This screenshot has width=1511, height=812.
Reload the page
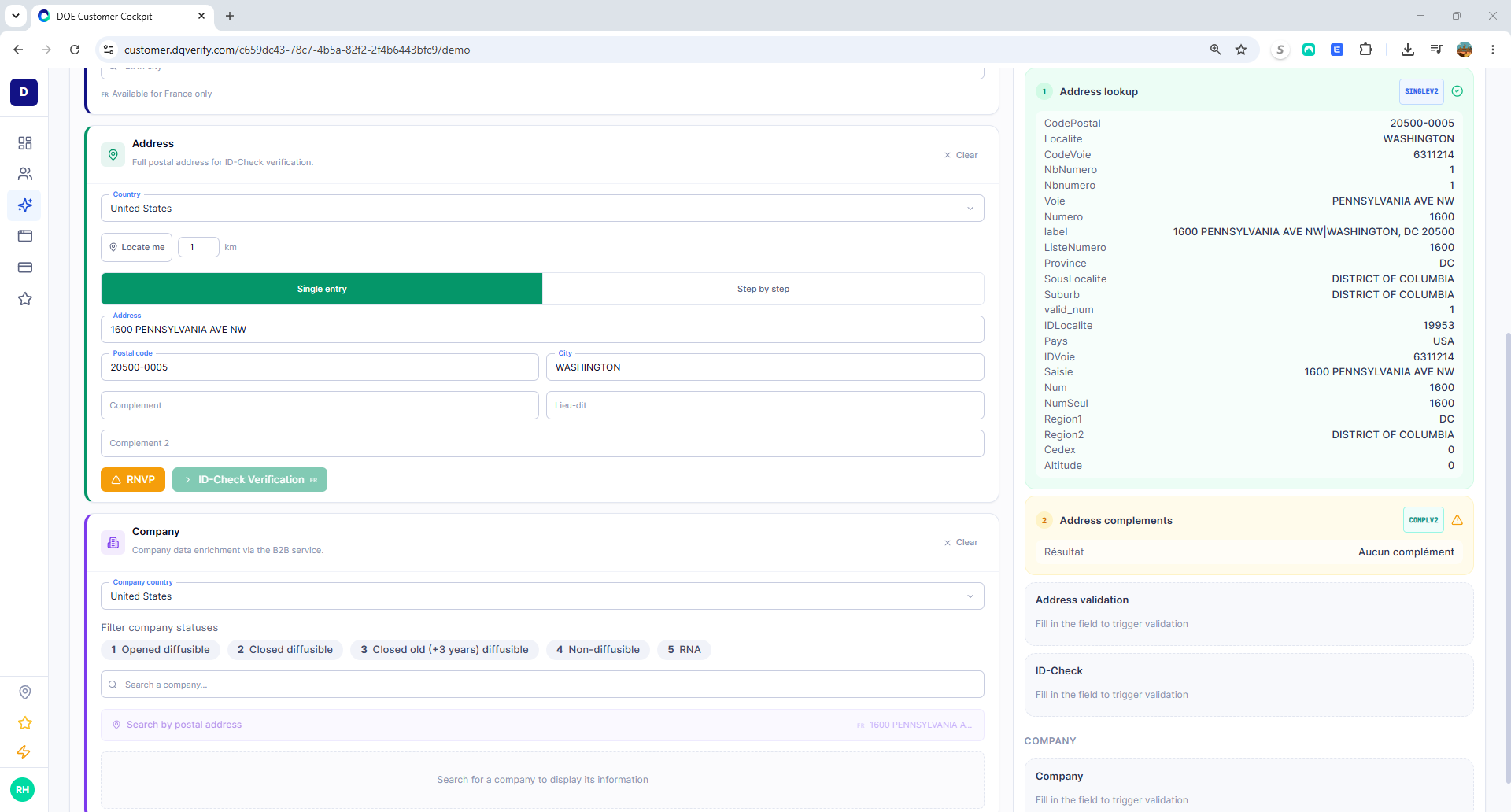point(75,50)
